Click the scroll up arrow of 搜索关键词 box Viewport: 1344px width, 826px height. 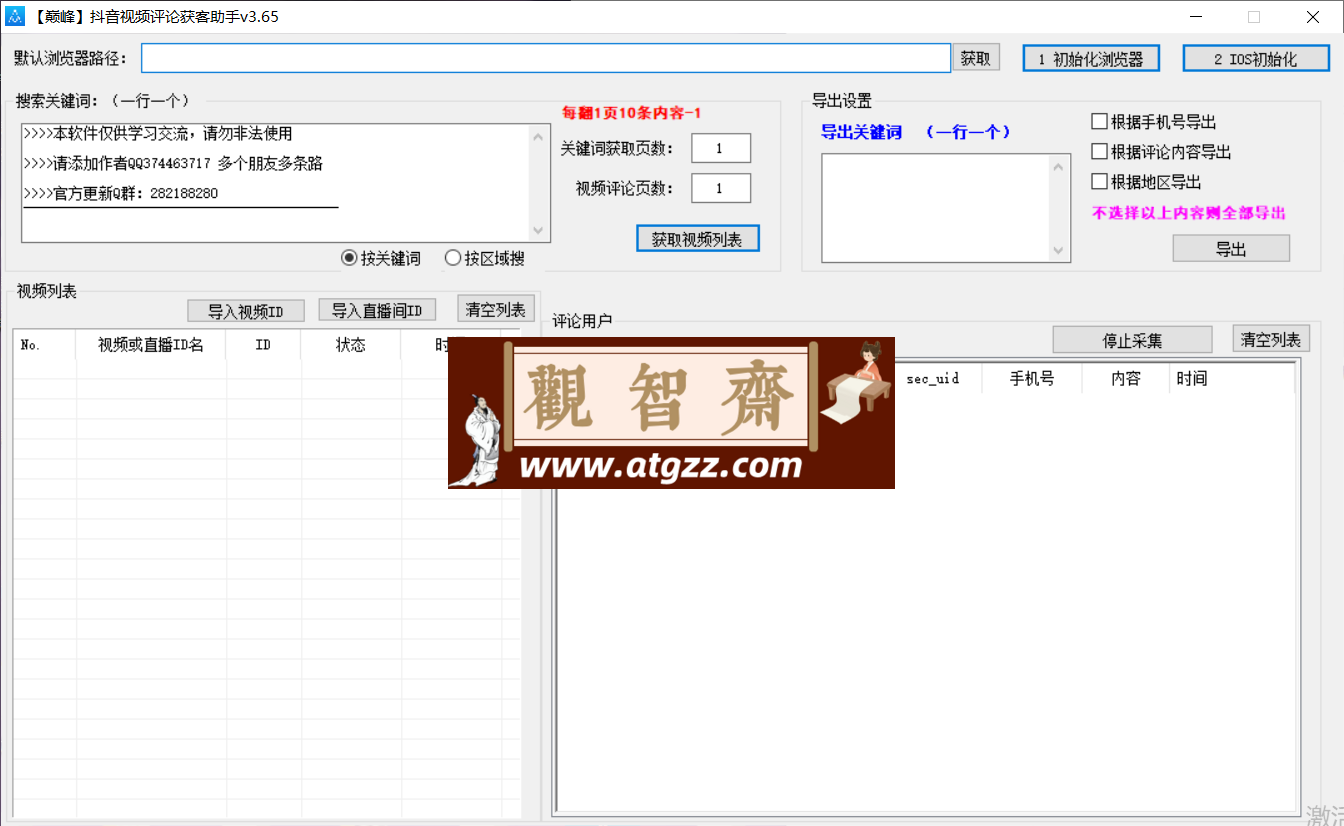point(540,136)
